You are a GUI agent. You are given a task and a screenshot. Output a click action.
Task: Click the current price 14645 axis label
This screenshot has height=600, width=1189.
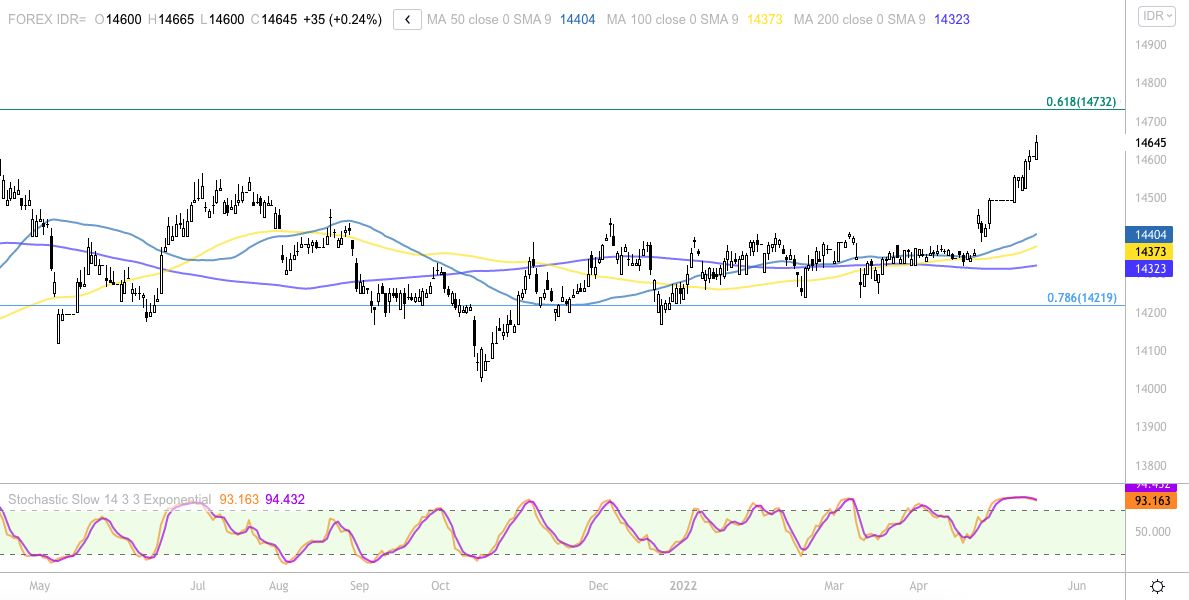click(x=1151, y=143)
